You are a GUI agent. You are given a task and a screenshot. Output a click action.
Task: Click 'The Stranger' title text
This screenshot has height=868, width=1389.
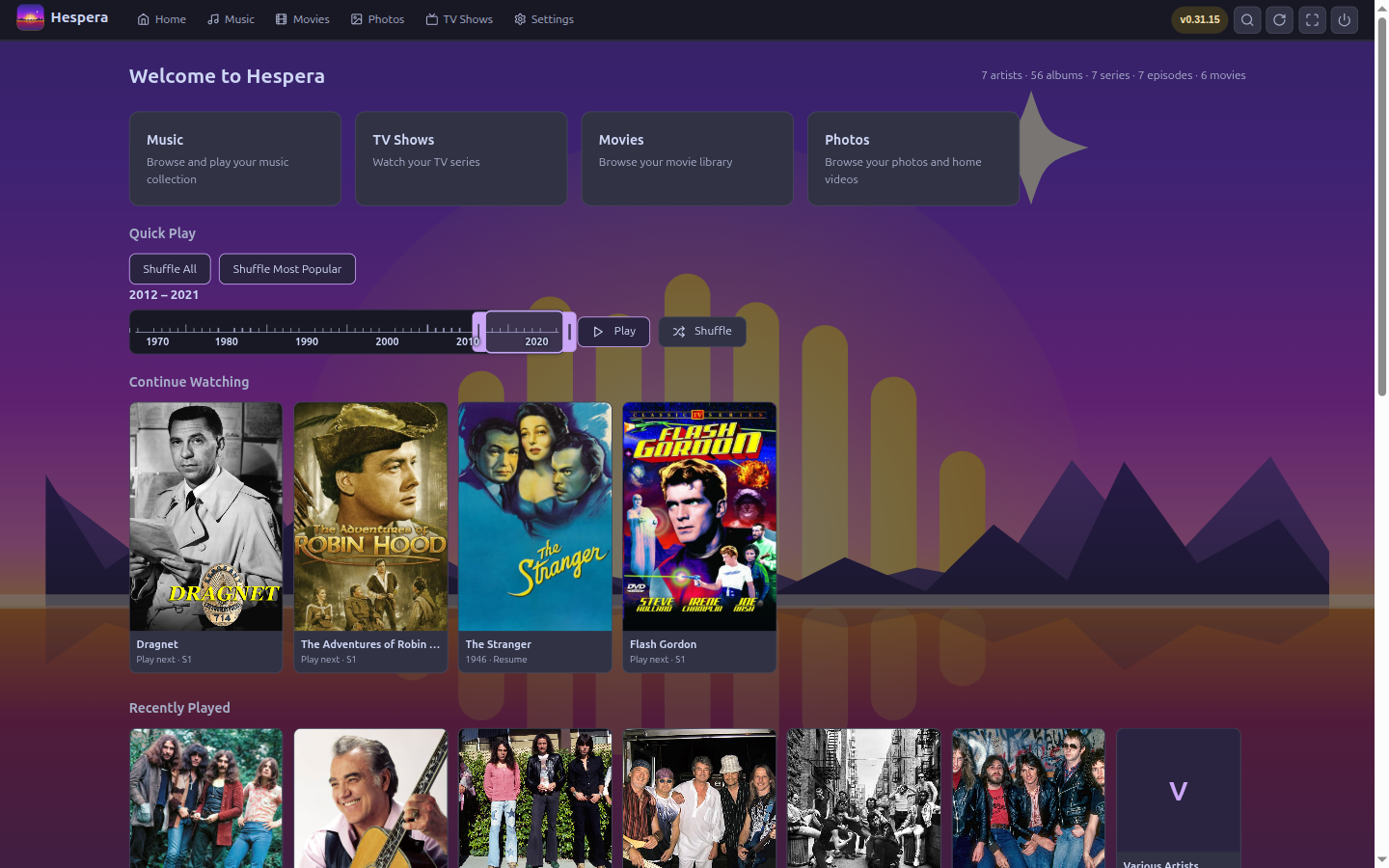coord(498,644)
